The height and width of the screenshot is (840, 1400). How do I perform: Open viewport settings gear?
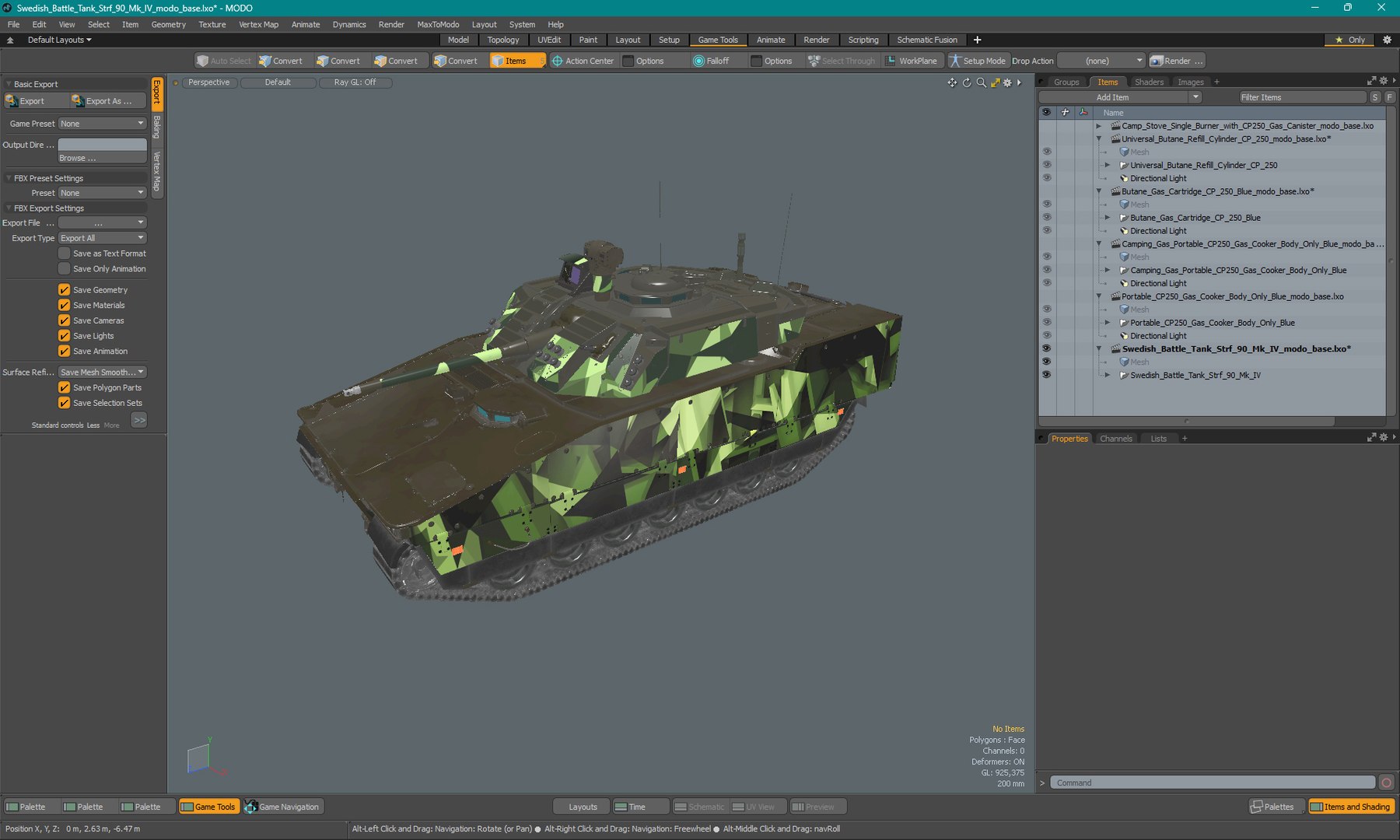[x=1008, y=82]
